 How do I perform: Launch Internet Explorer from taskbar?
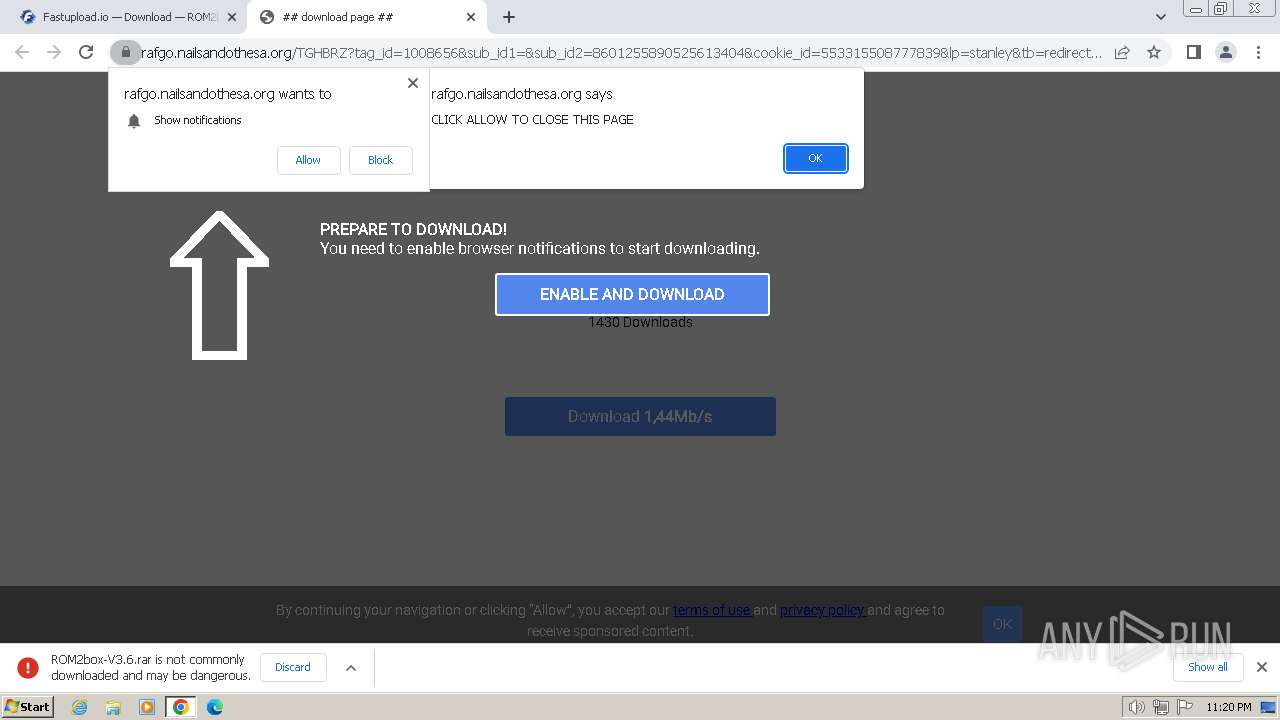pyautogui.click(x=79, y=707)
